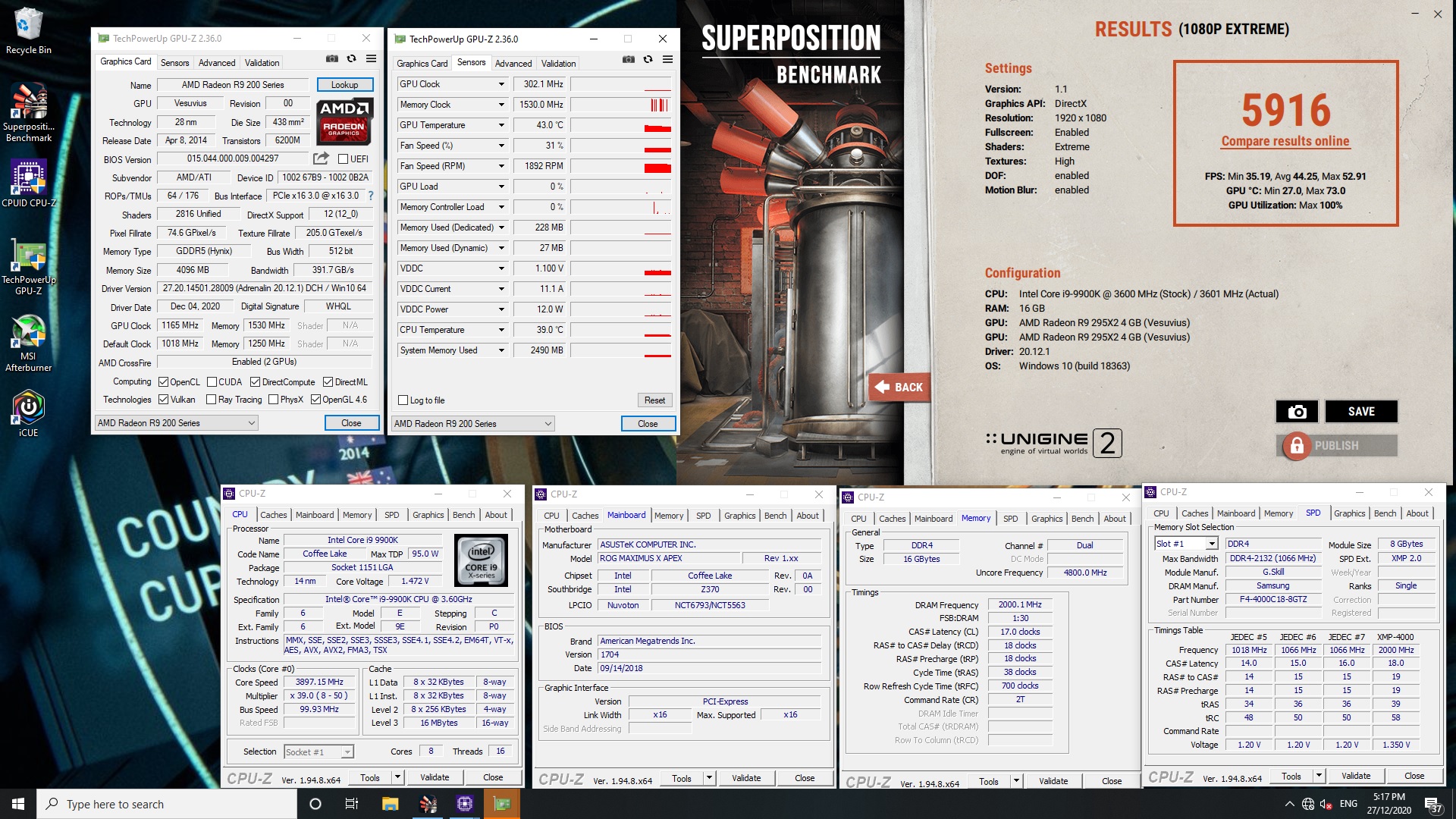
Task: Open the notification center icon
Action: tap(1433, 805)
